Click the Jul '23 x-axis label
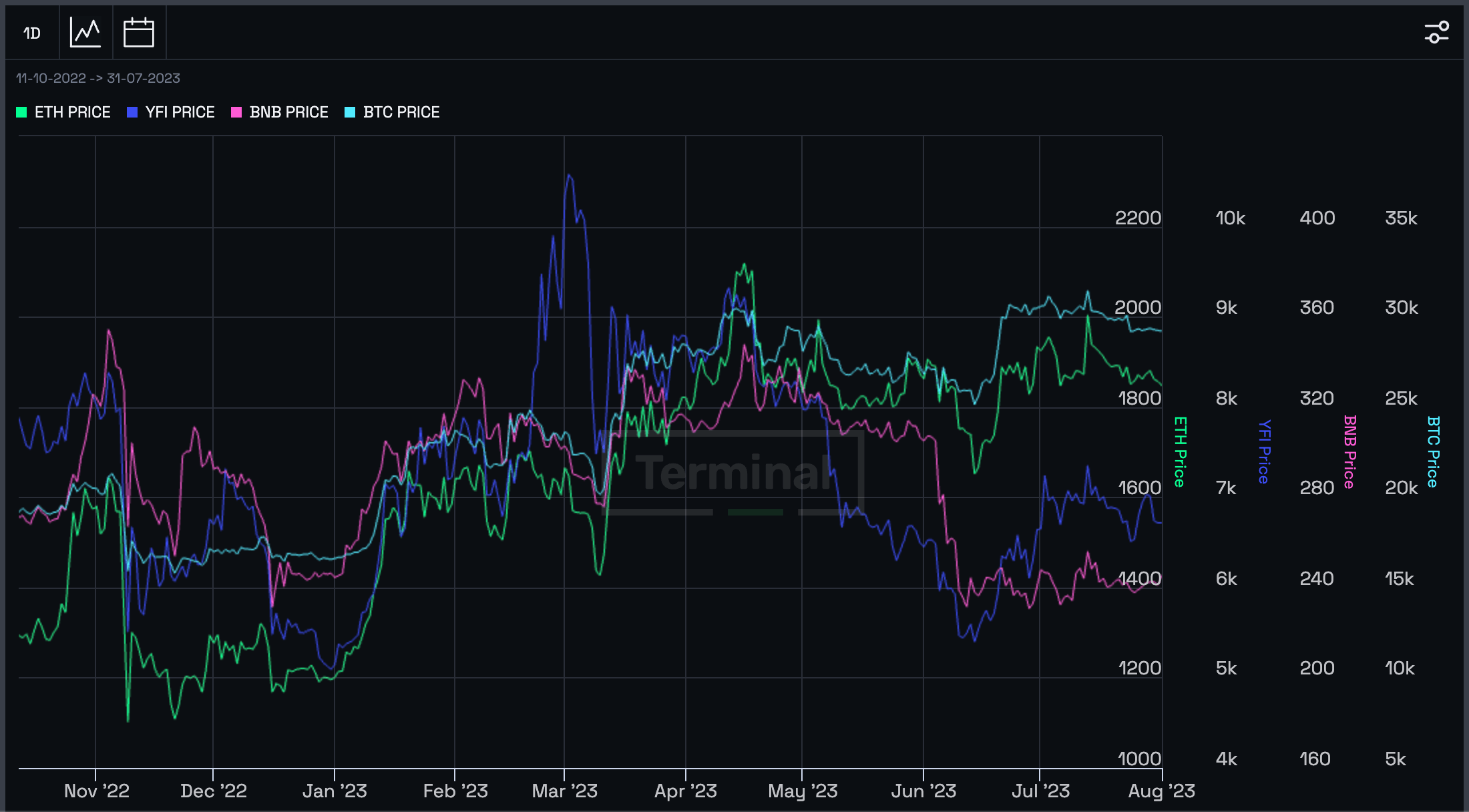Screen dimensions: 1469x812 [1041, 791]
